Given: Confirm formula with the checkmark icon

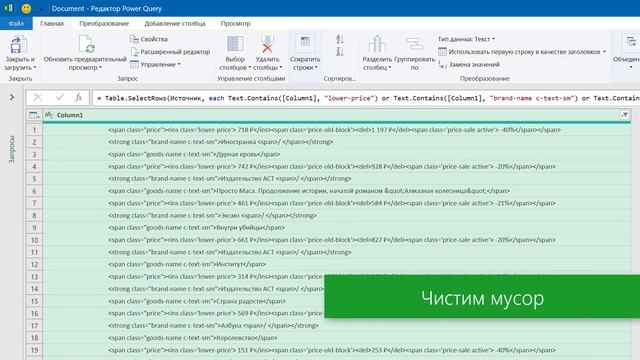Looking at the screenshot, I should [x=60, y=97].
